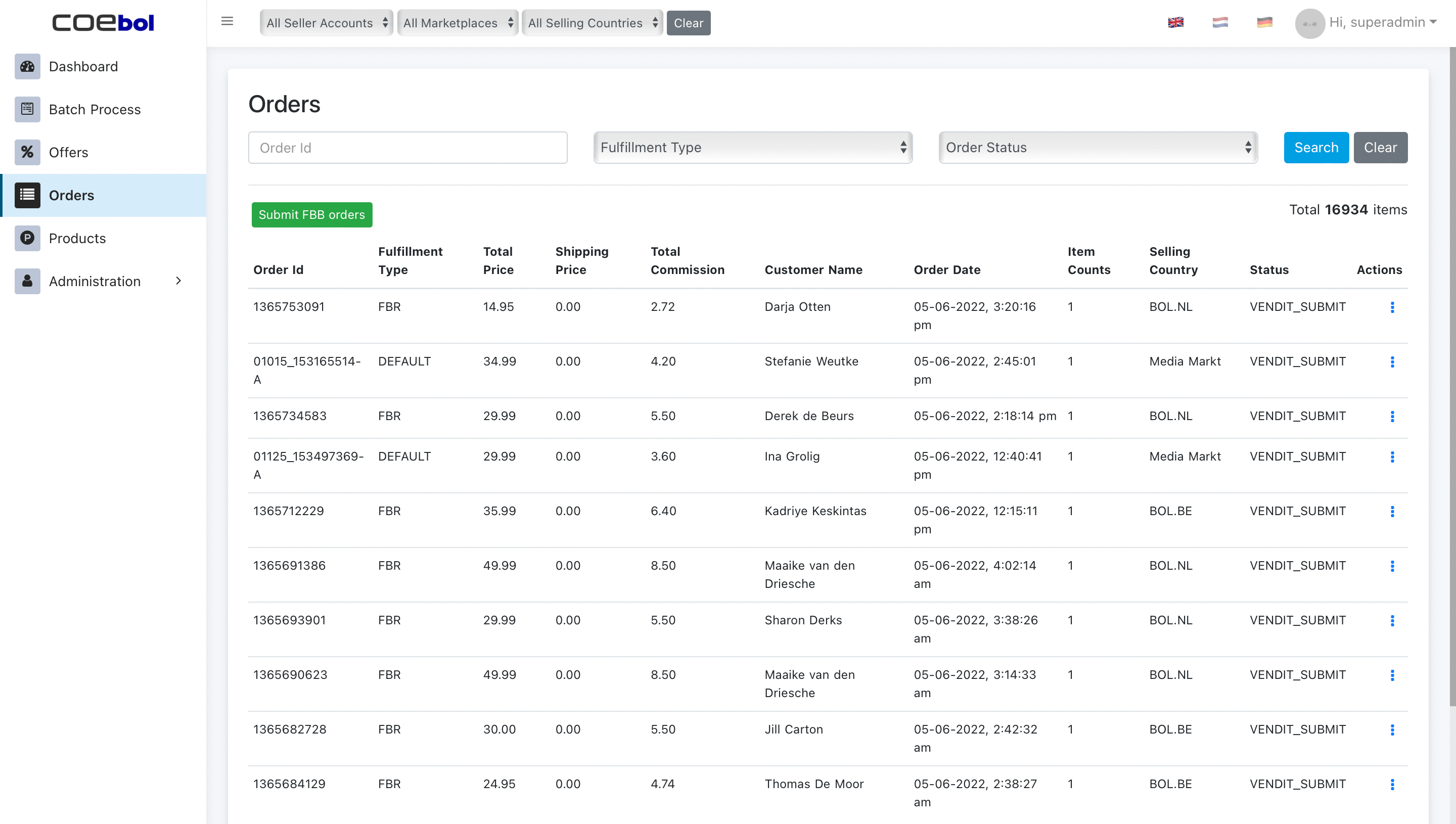Open the All Selling Countries dropdown
The image size is (1456, 824).
tap(592, 23)
